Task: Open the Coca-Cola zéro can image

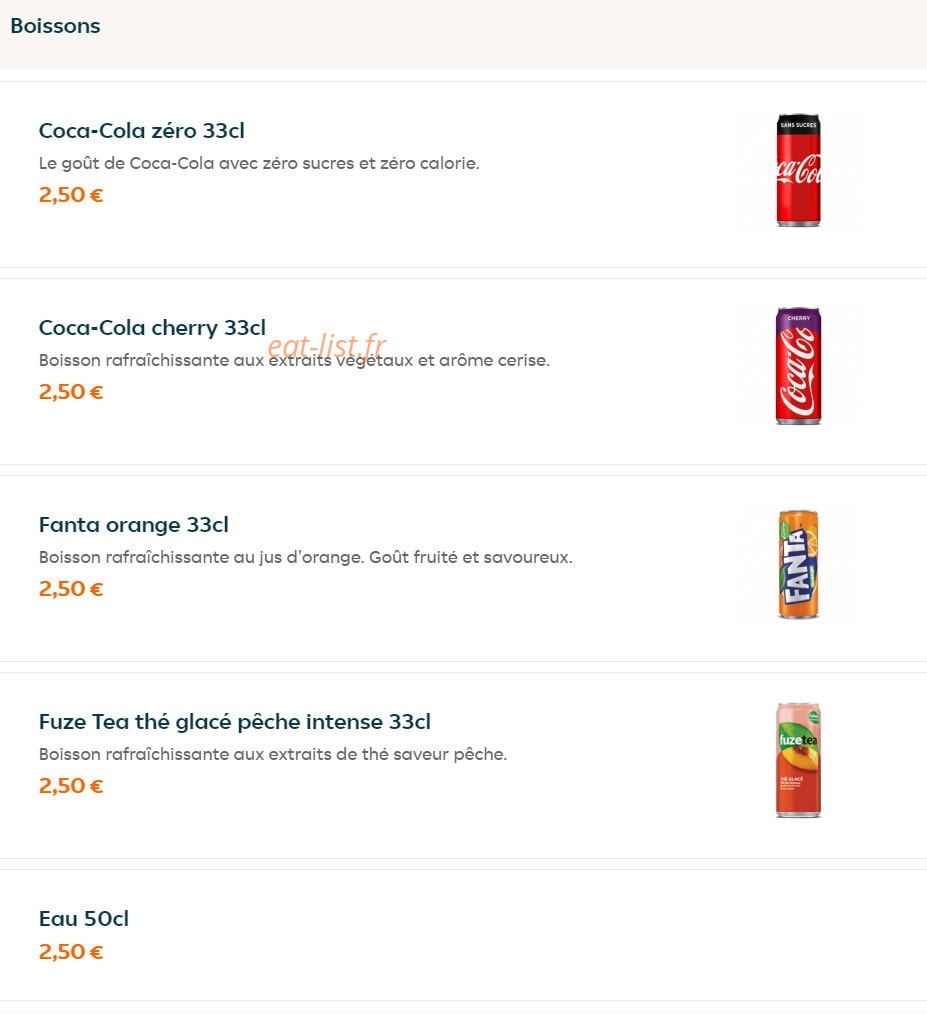Action: [x=798, y=171]
